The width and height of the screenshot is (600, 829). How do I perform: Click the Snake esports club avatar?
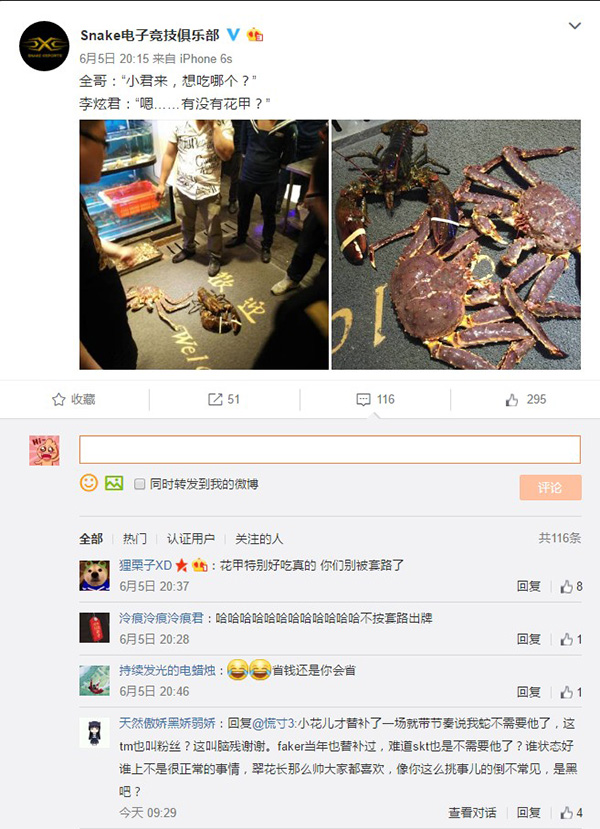[44, 46]
